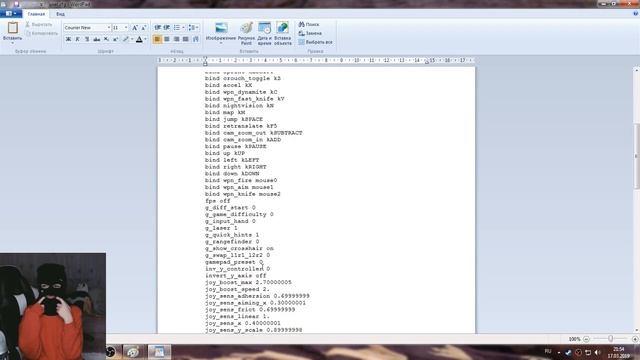Viewport: 640px width, 360px height.
Task: Toggle underline (Ч) formatting
Action: click(87, 39)
